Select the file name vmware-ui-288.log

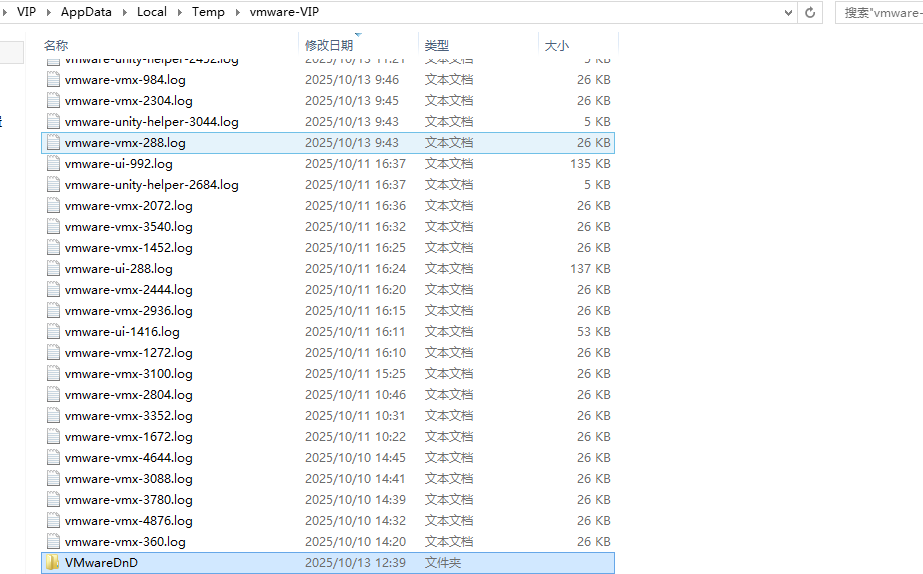tap(118, 268)
